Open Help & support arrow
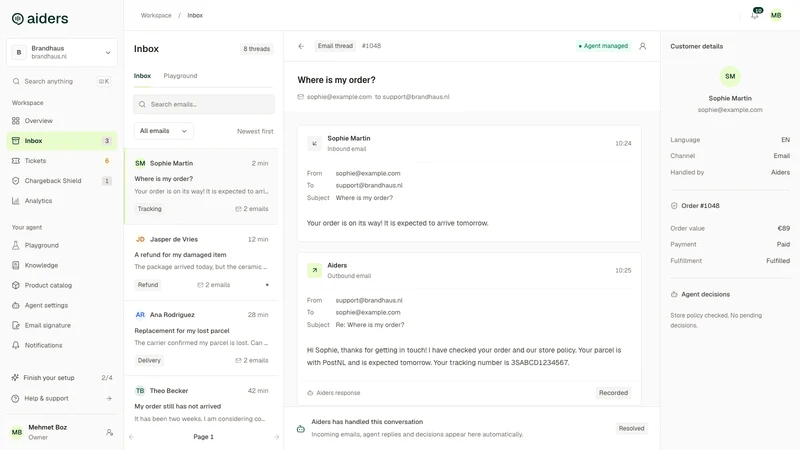Viewport: 800px width, 450px height. click(109, 398)
